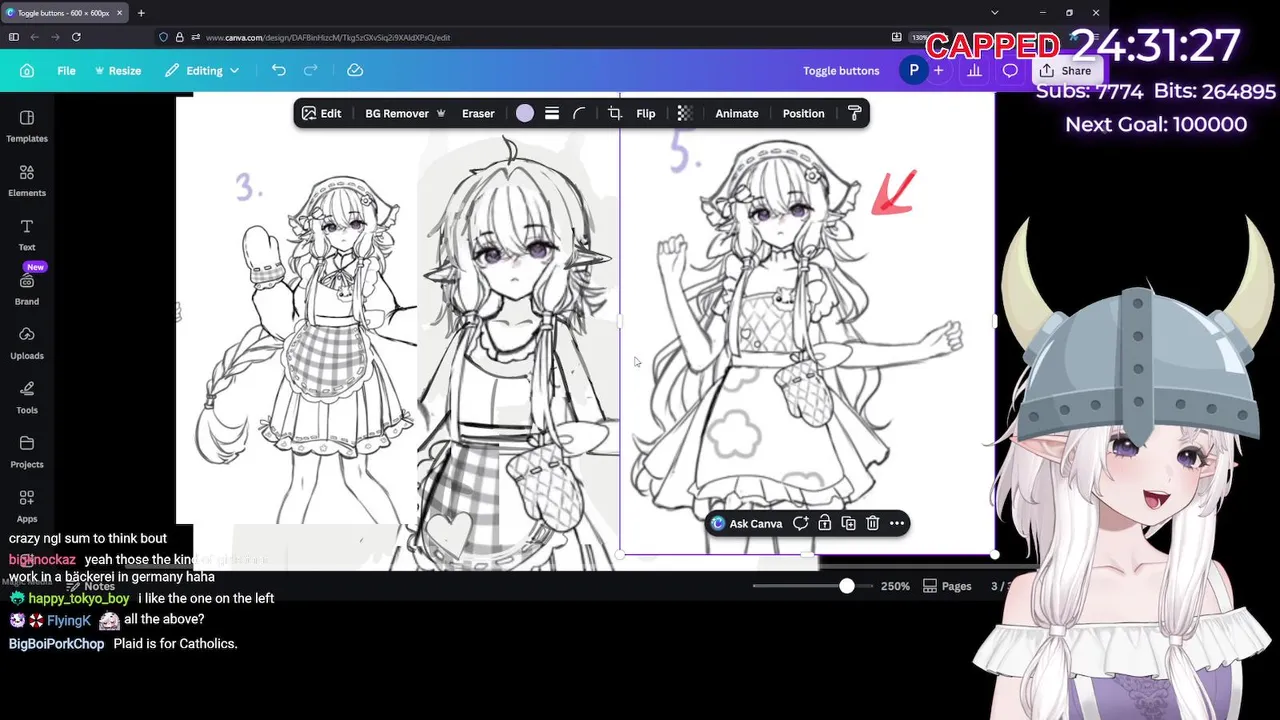Reload the browser page
The width and height of the screenshot is (1280, 720).
[76, 37]
